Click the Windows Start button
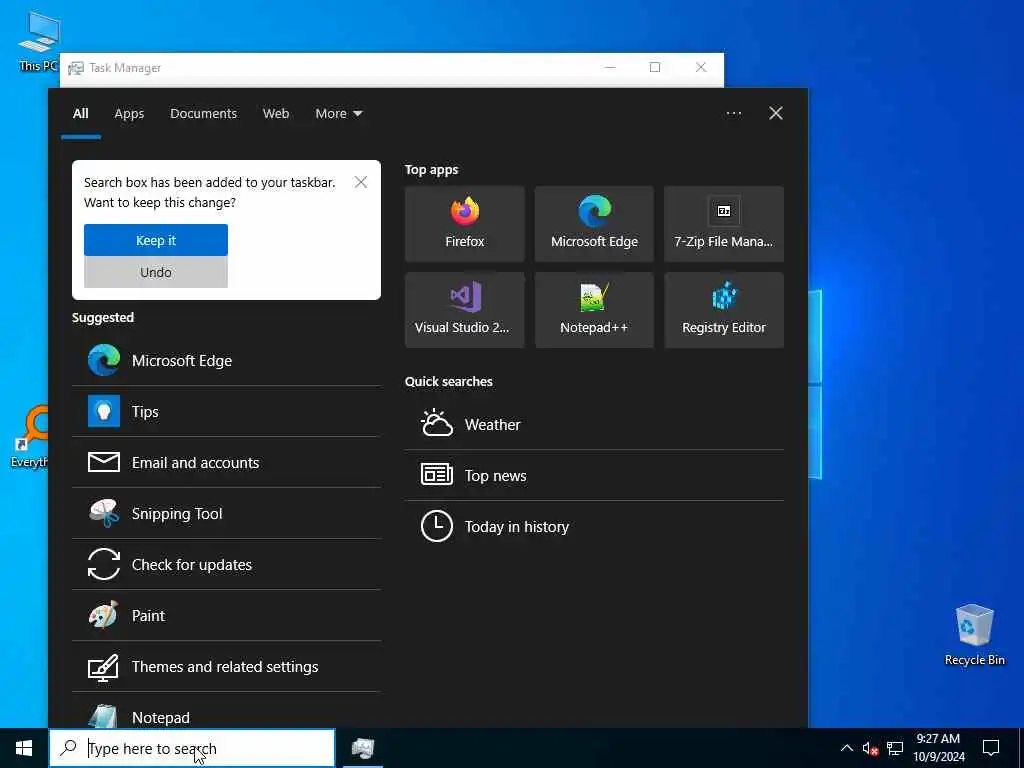The width and height of the screenshot is (1024, 768). coord(24,748)
